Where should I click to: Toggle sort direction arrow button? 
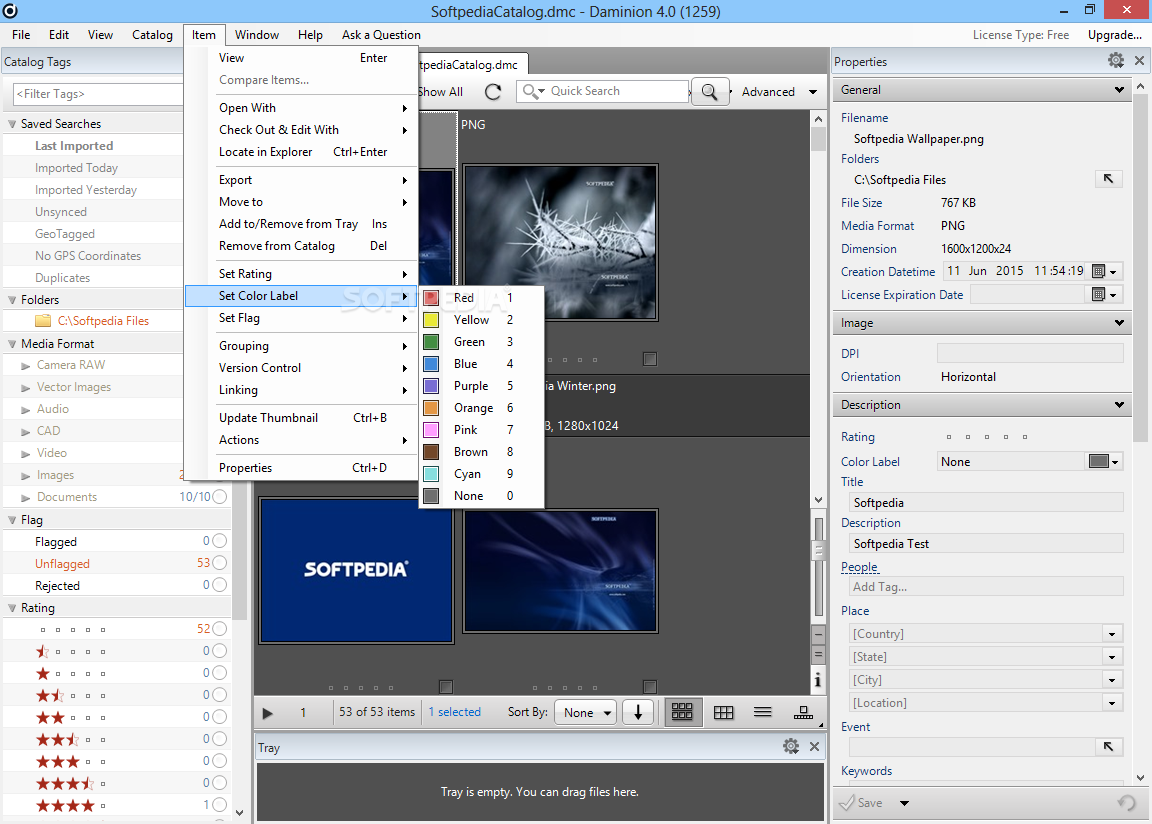[638, 712]
